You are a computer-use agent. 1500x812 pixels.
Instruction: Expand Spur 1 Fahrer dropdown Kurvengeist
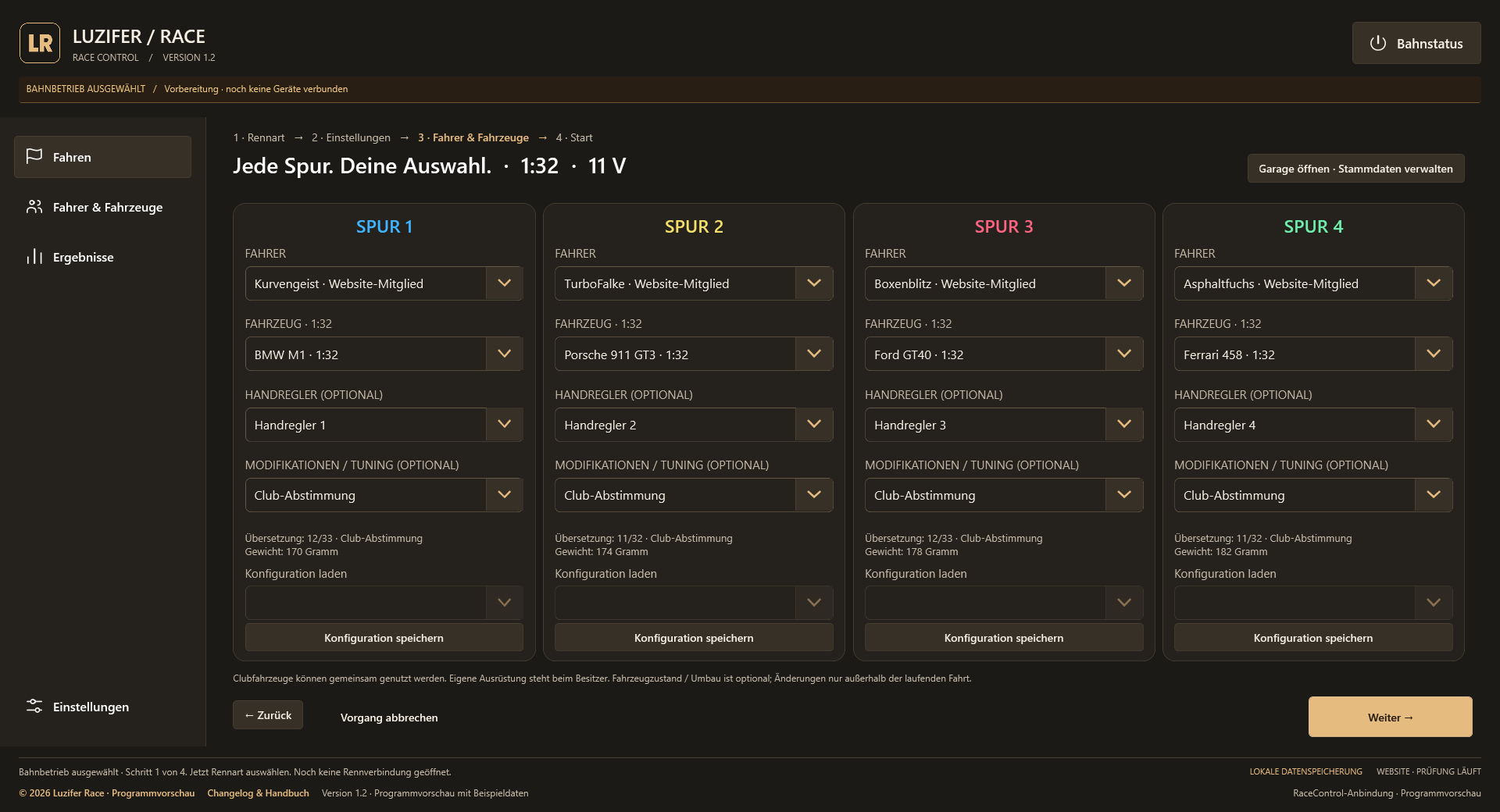pos(384,283)
